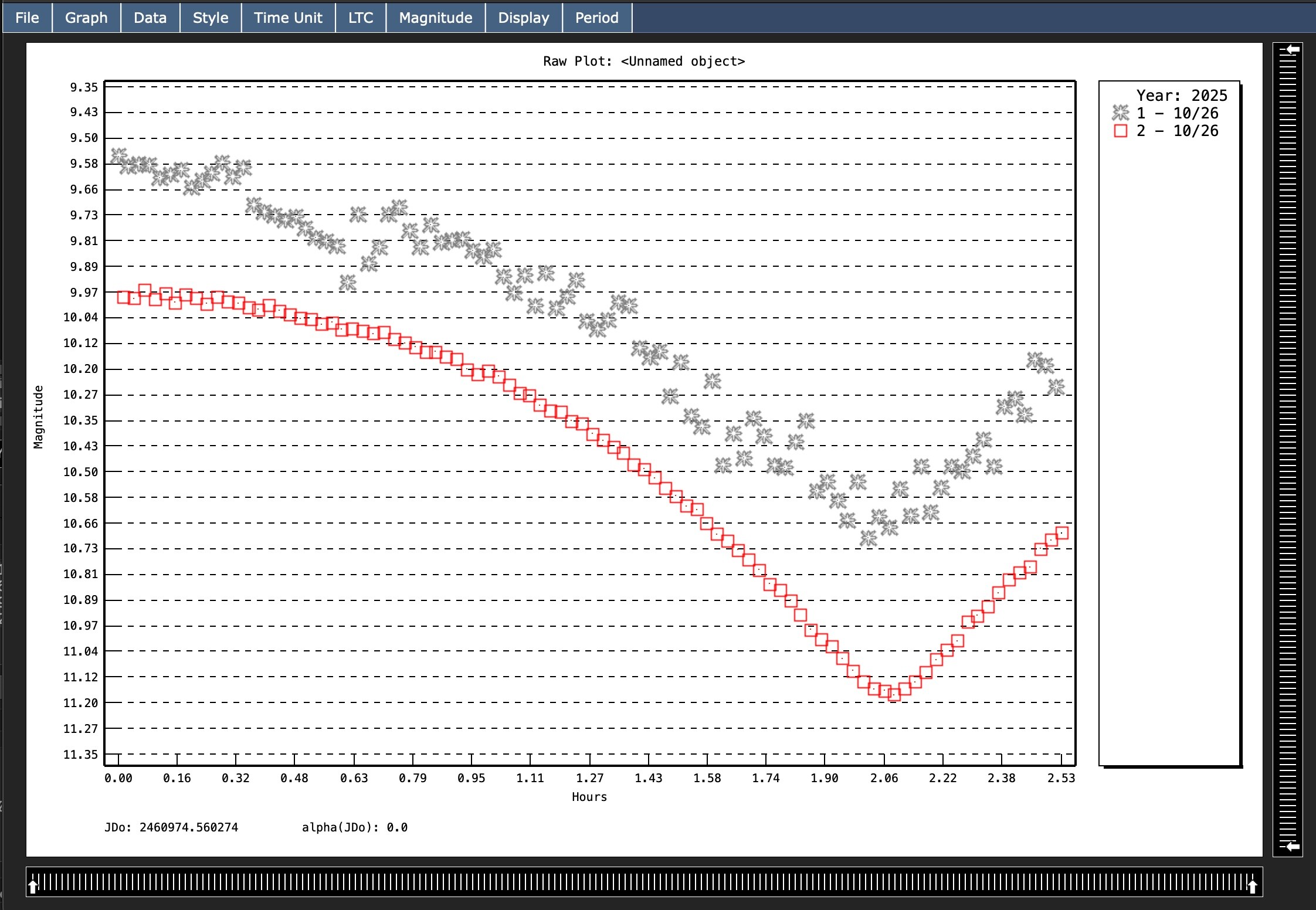1316x910 pixels.
Task: Click middle of the vertical tick slider
Action: pos(1288,449)
